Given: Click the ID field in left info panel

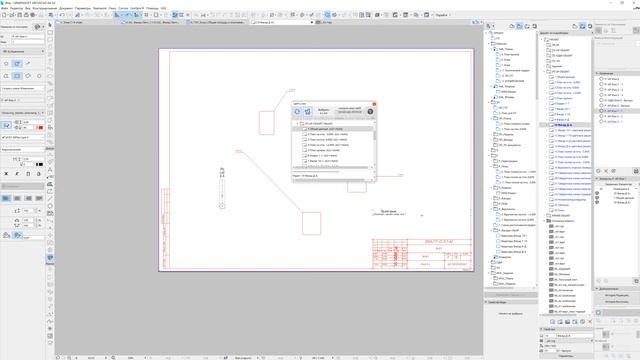Looking at the screenshot, I should pos(28,36).
